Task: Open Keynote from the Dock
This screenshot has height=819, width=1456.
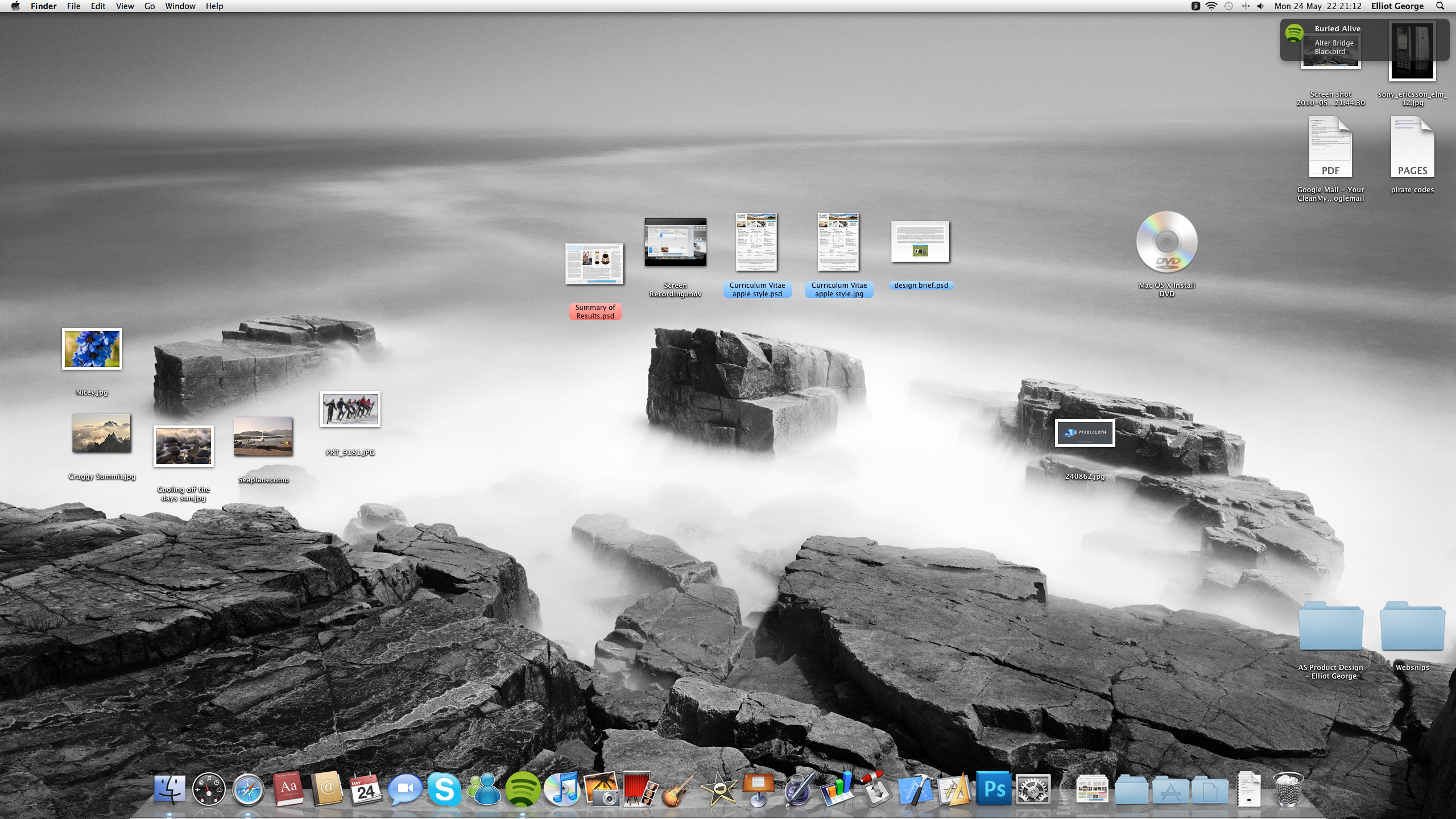Action: tap(758, 789)
